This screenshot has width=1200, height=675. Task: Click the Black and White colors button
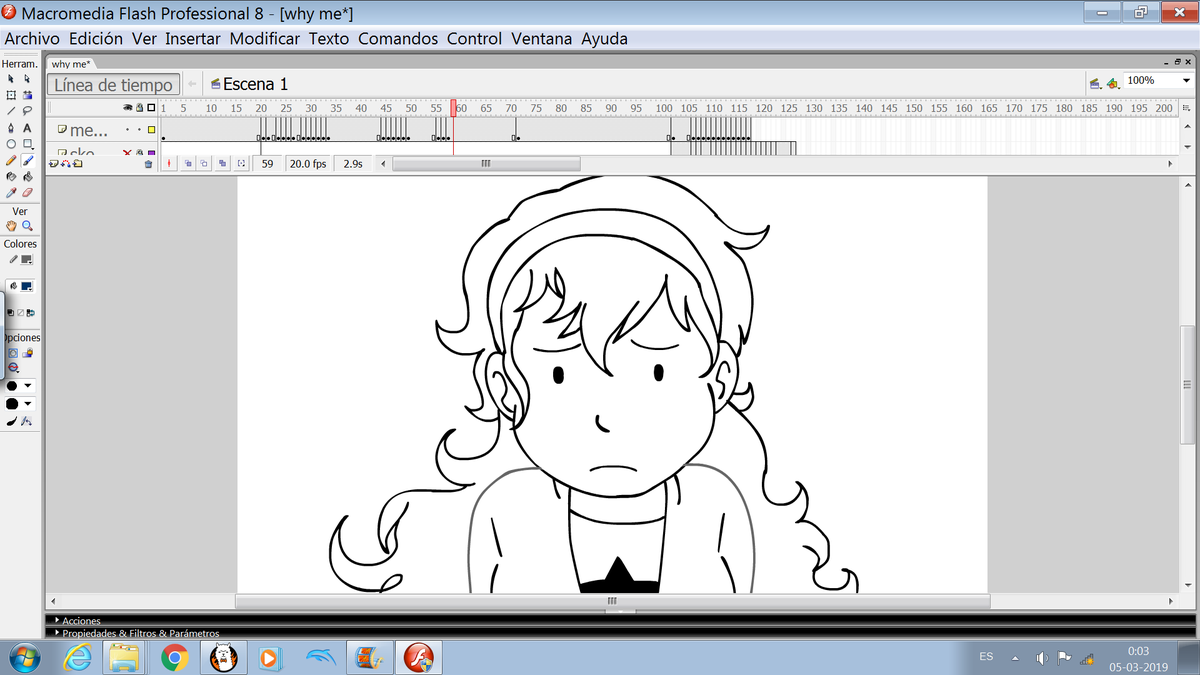(x=9, y=312)
